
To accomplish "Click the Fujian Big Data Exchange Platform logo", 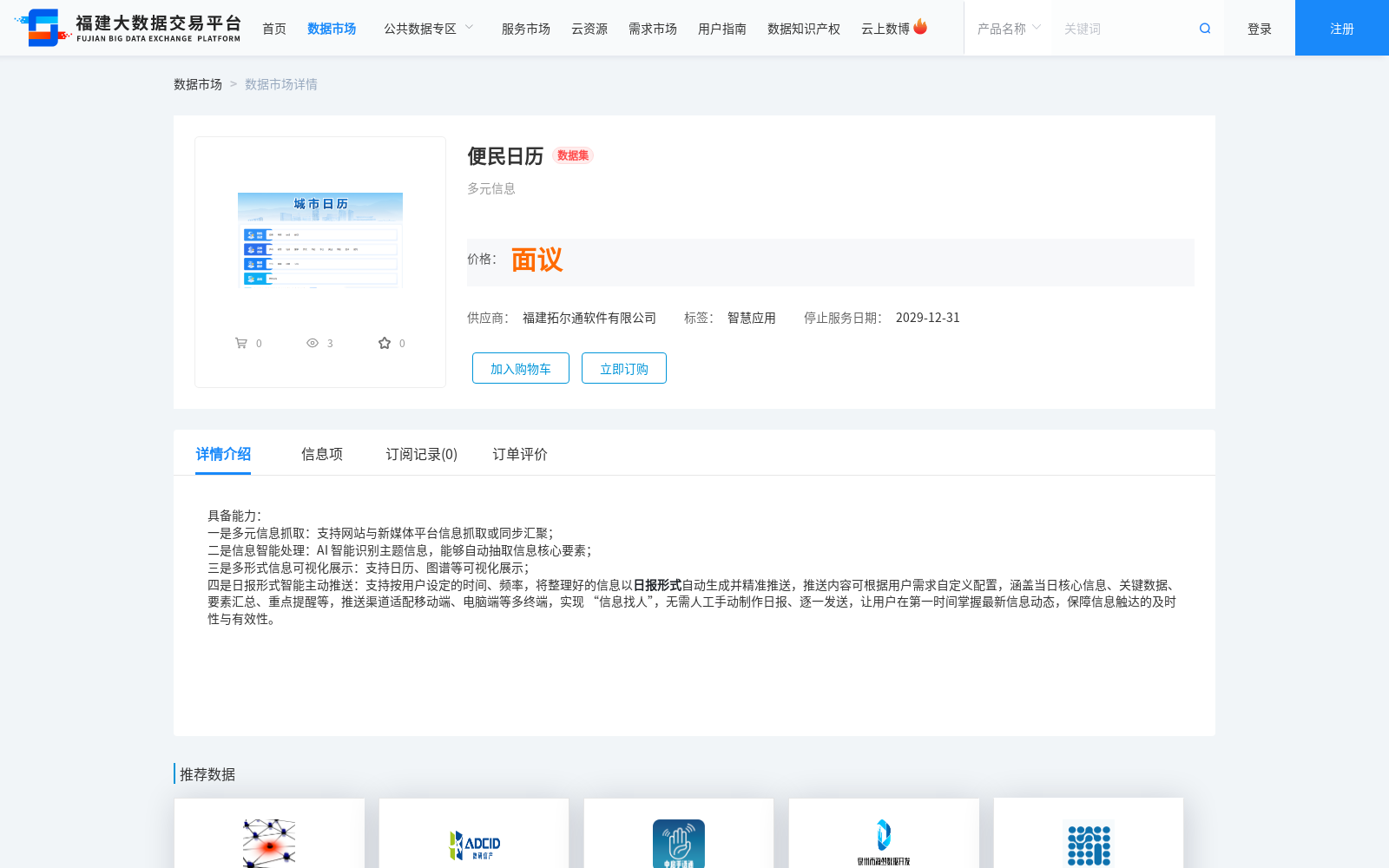I will 128,28.
